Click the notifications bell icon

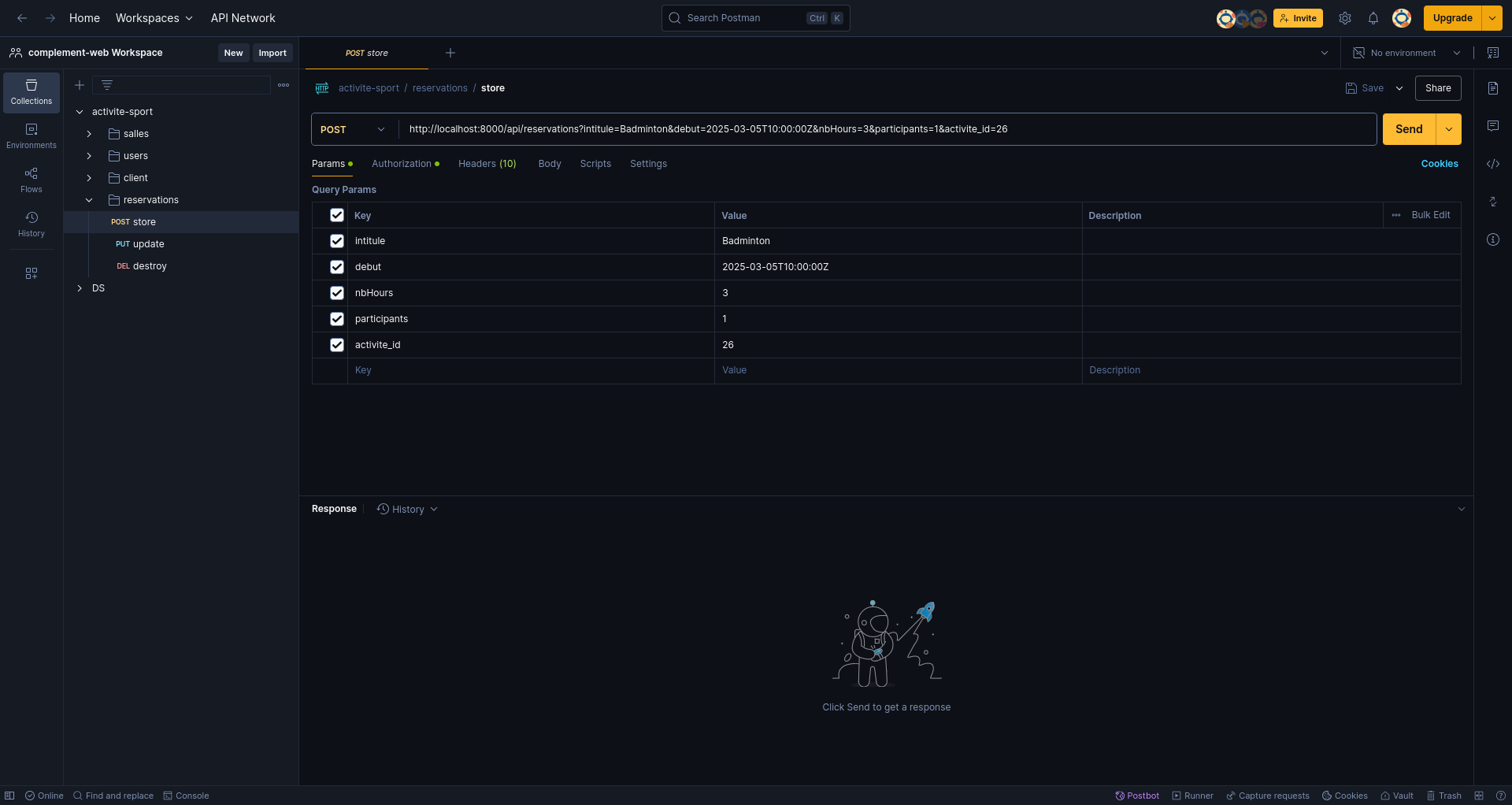tap(1373, 18)
